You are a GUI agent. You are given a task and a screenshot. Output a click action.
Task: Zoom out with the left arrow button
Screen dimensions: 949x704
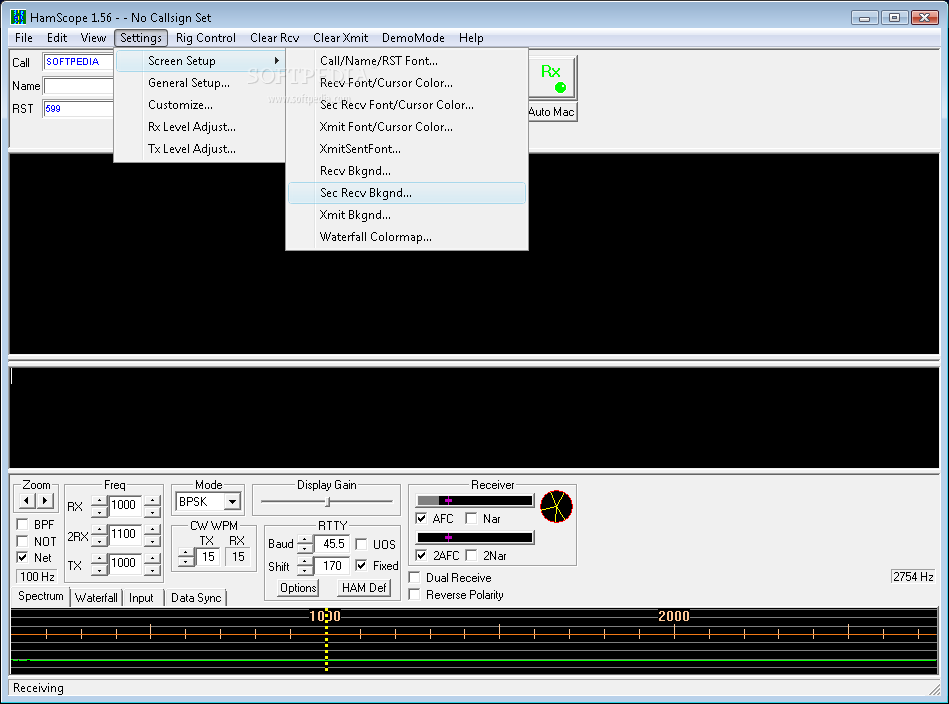[26, 501]
